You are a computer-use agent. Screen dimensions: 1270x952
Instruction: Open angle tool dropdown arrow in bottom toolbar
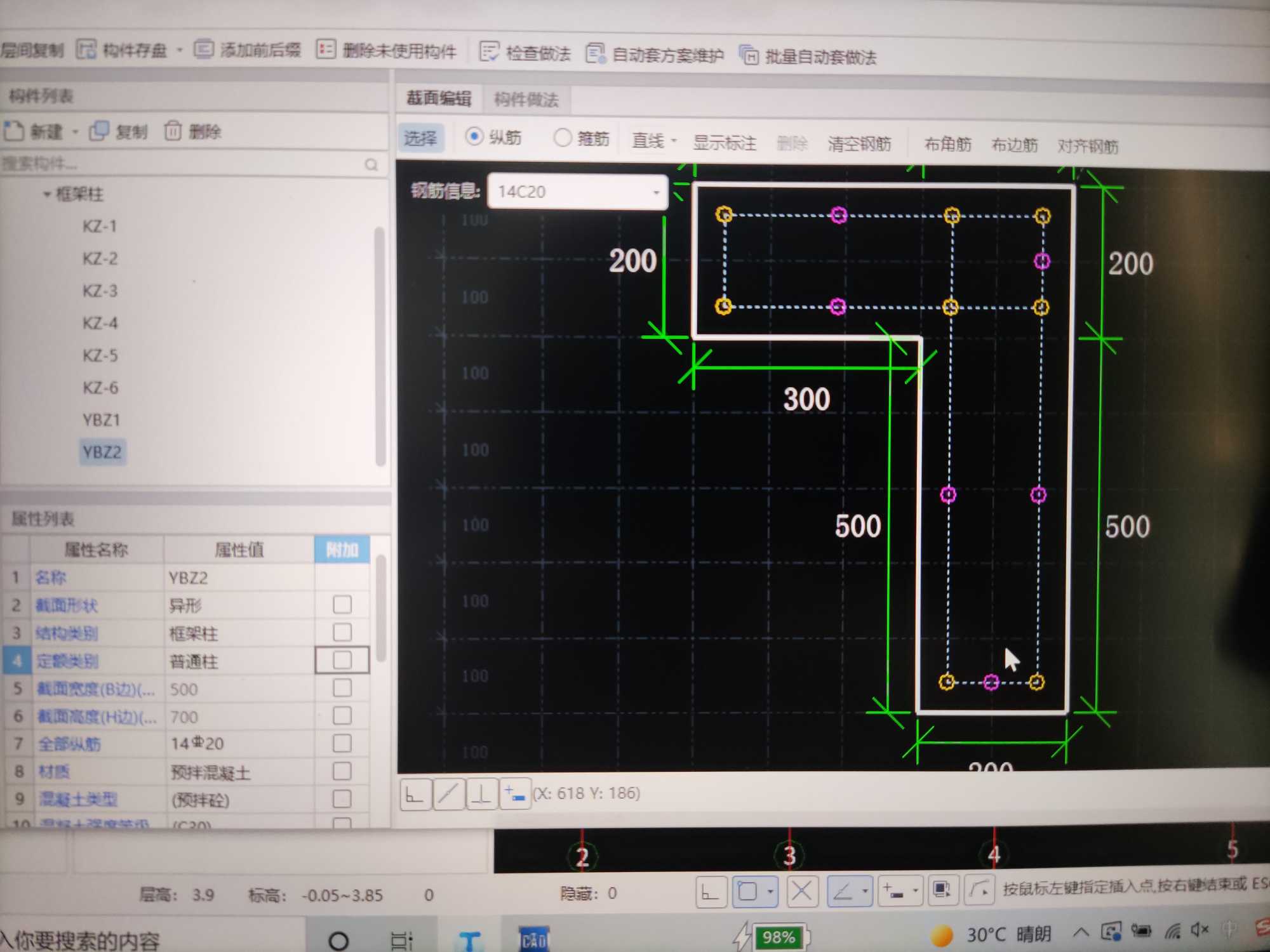tap(865, 892)
